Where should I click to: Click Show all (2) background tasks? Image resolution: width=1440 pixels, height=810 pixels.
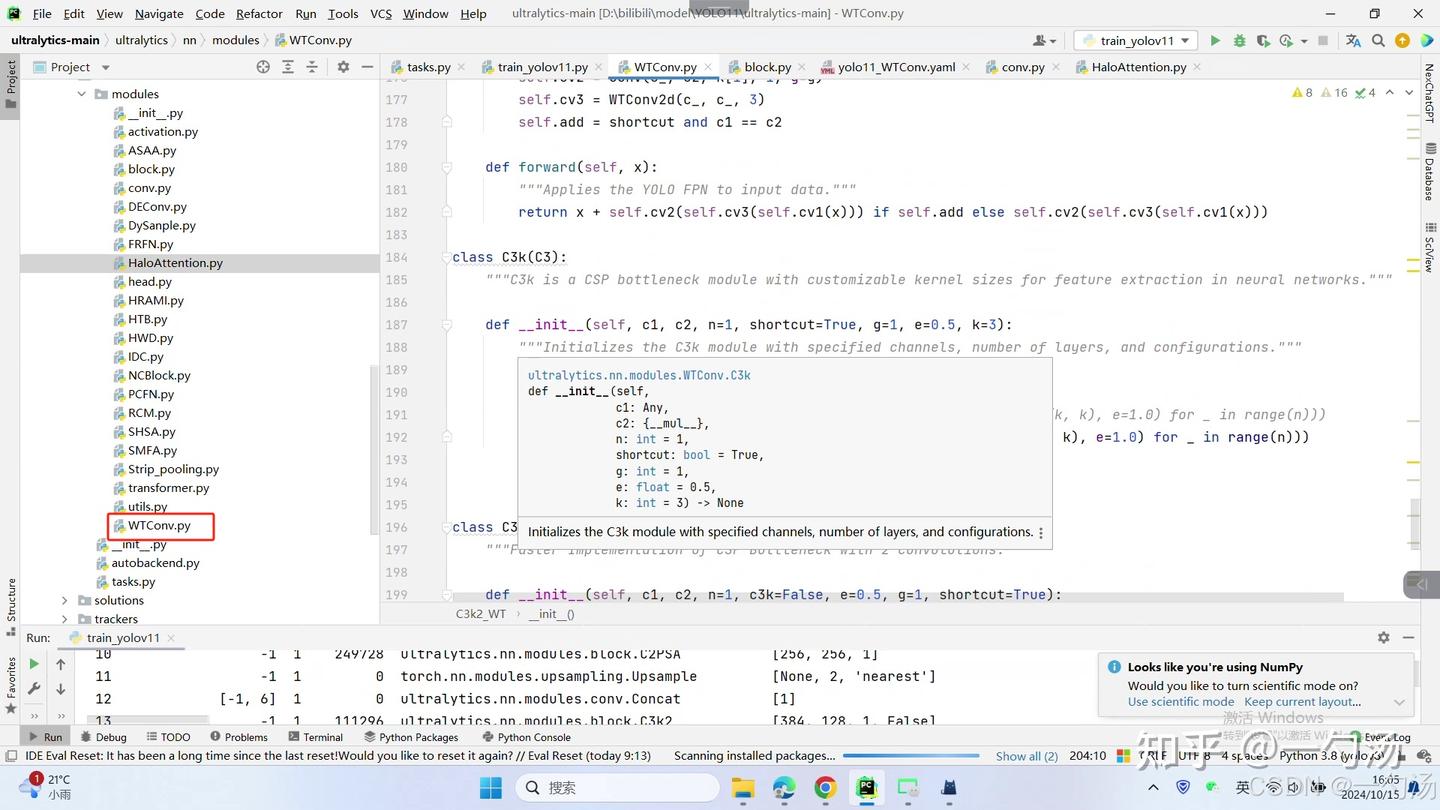(1026, 756)
